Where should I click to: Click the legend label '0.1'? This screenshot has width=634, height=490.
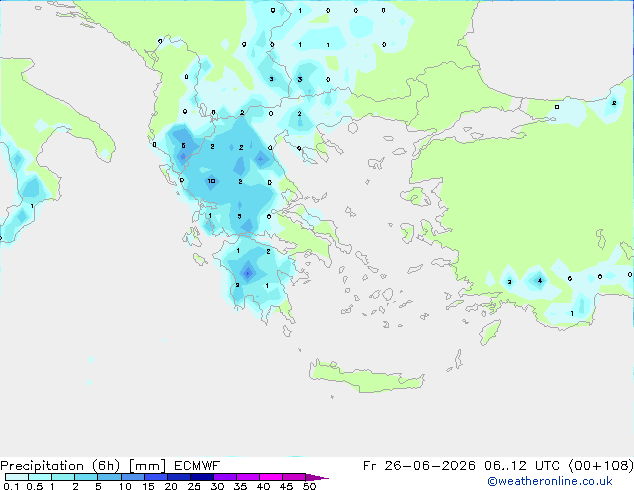pyautogui.click(x=11, y=486)
